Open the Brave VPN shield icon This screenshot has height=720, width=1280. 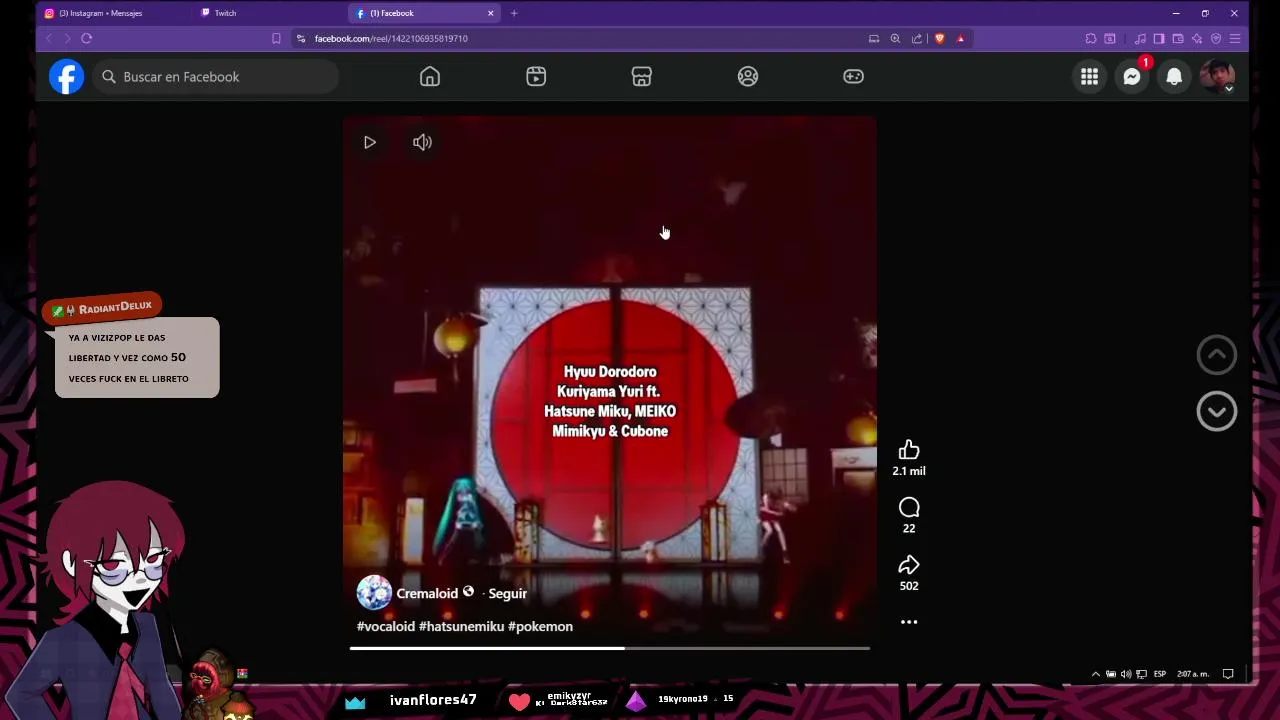pos(1216,39)
